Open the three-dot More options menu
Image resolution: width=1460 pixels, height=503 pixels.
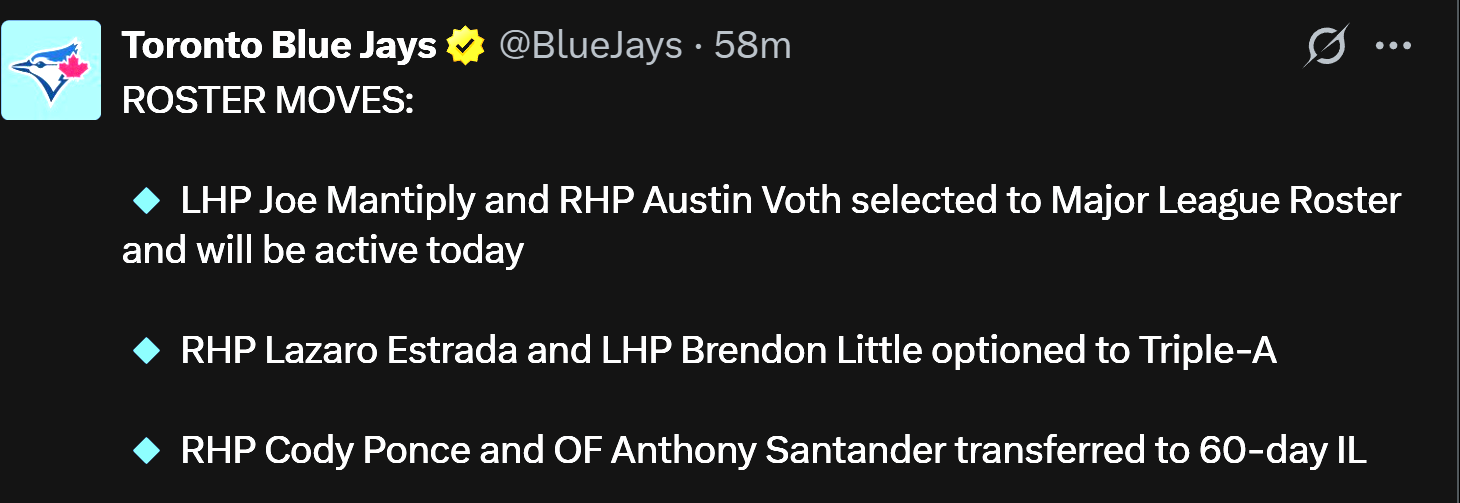tap(1392, 45)
